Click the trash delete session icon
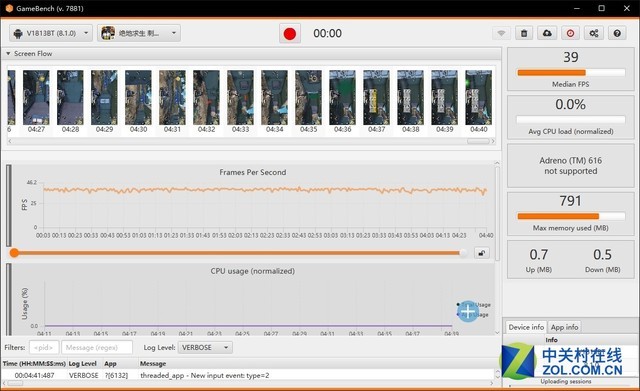Screen dimensions: 640x391 click(x=524, y=33)
